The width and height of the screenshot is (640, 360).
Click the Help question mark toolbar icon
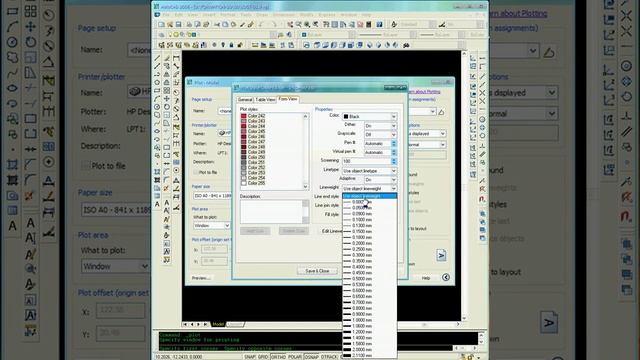(x=380, y=25)
